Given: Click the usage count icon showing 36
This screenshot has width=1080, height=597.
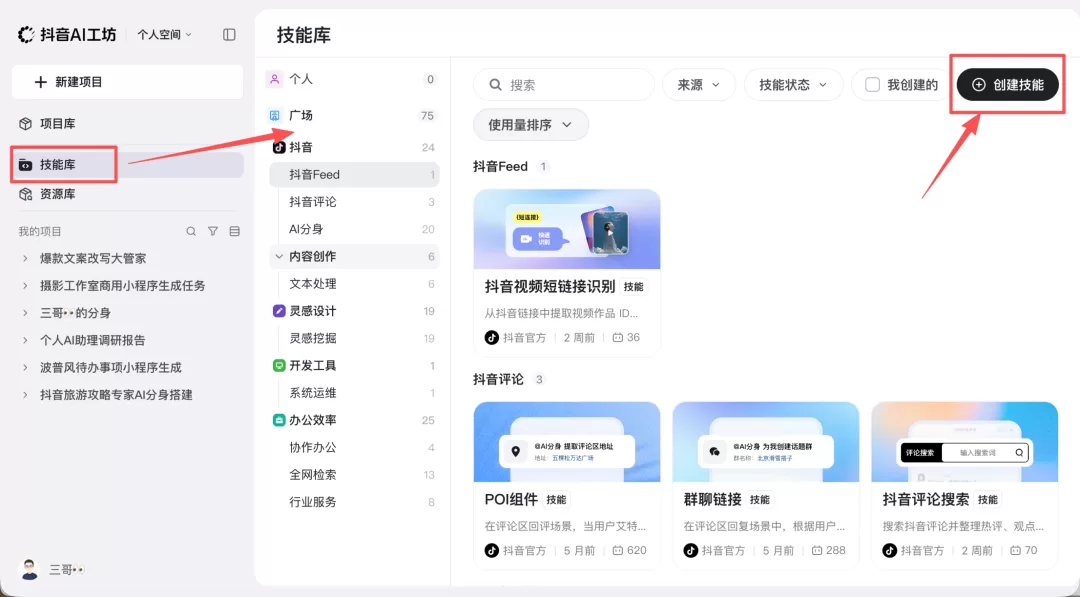Looking at the screenshot, I should [x=618, y=337].
